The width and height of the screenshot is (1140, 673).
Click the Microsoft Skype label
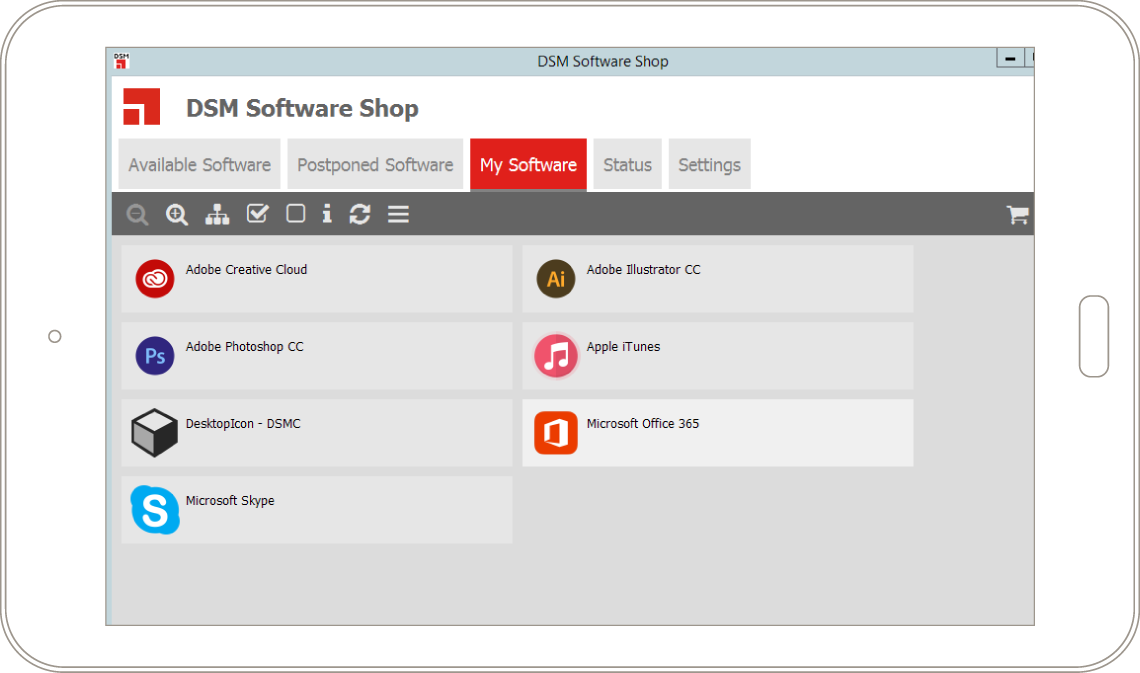[x=230, y=501]
